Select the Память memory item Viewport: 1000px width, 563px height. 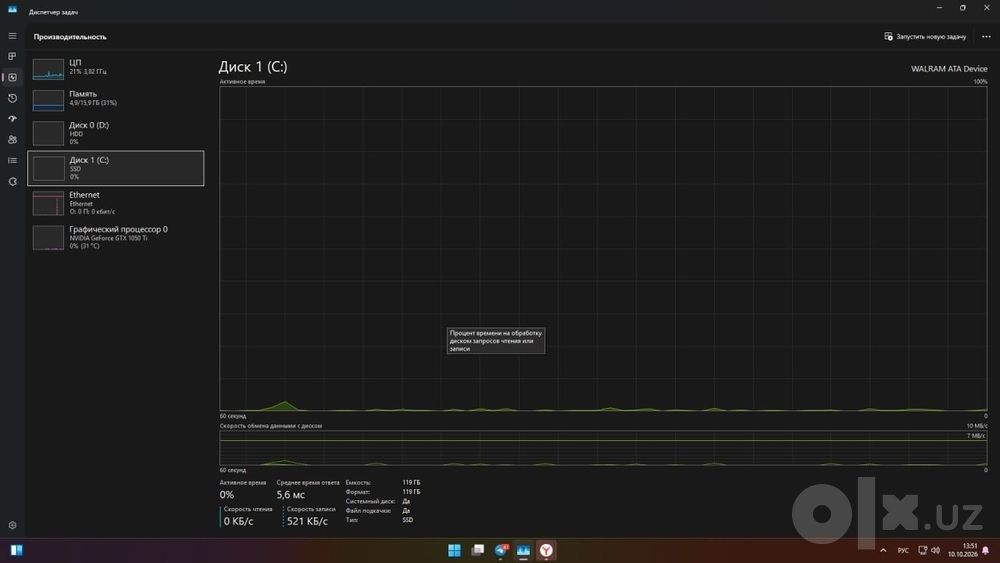[115, 99]
